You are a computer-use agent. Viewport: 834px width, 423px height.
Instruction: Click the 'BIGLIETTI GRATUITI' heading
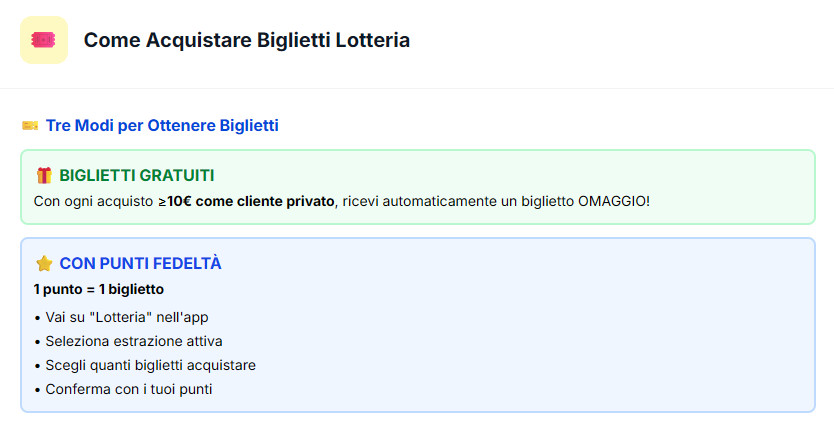(x=137, y=175)
